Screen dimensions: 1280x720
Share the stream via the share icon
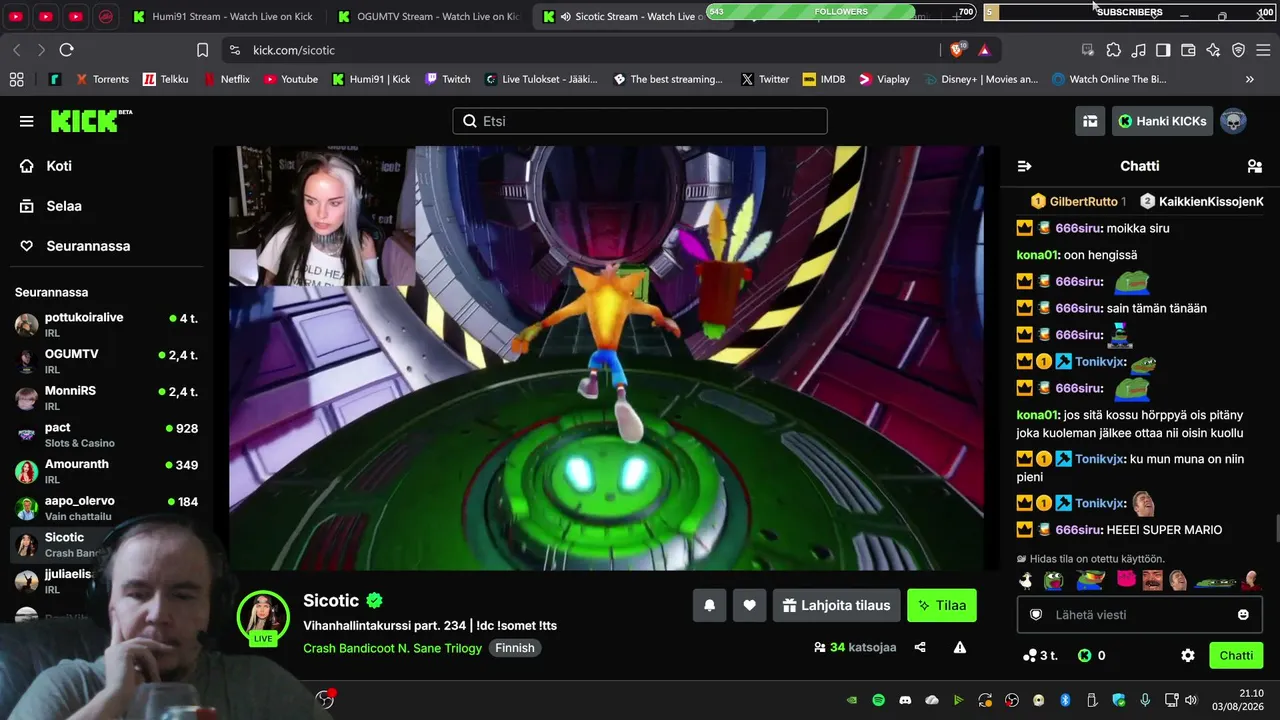[920, 647]
